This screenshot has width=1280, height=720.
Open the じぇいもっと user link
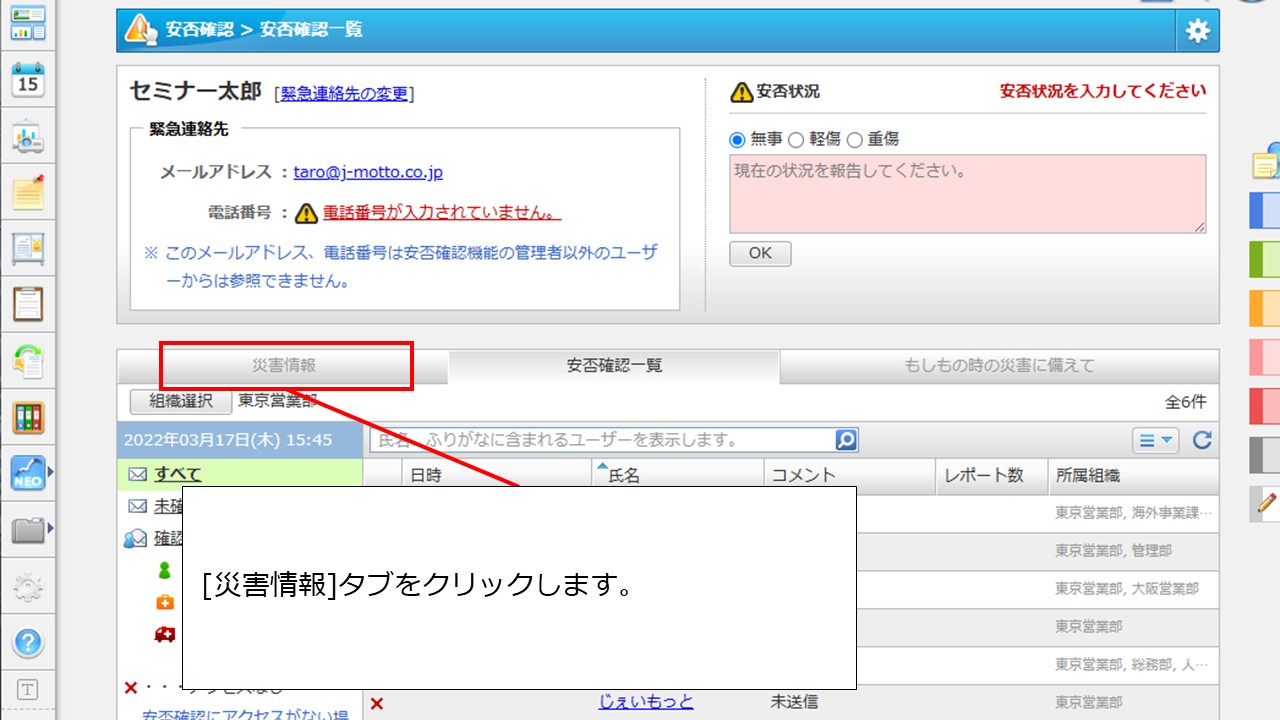pos(646,702)
